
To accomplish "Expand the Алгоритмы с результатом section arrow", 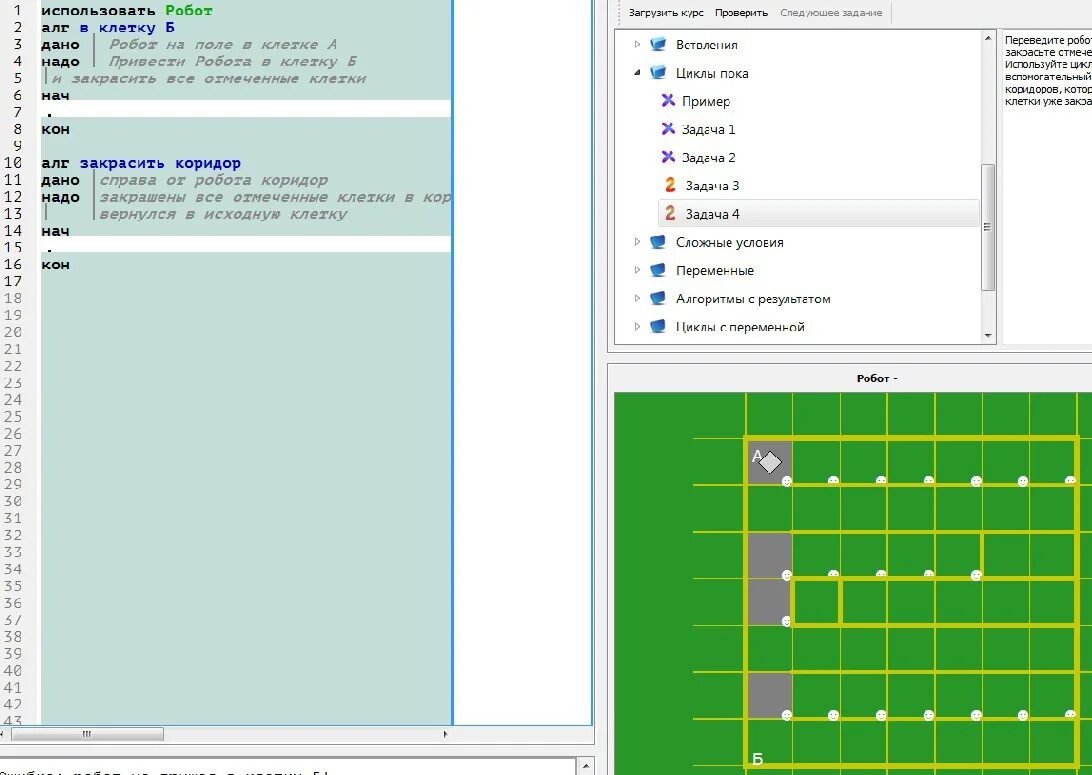I will coord(637,298).
